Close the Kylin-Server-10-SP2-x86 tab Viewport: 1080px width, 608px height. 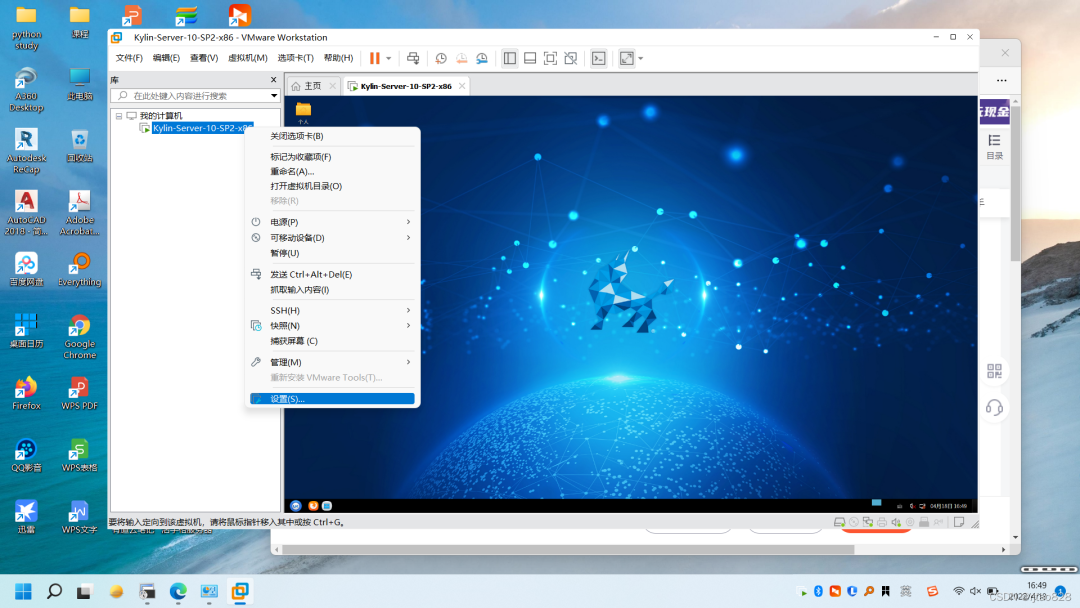pos(462,86)
